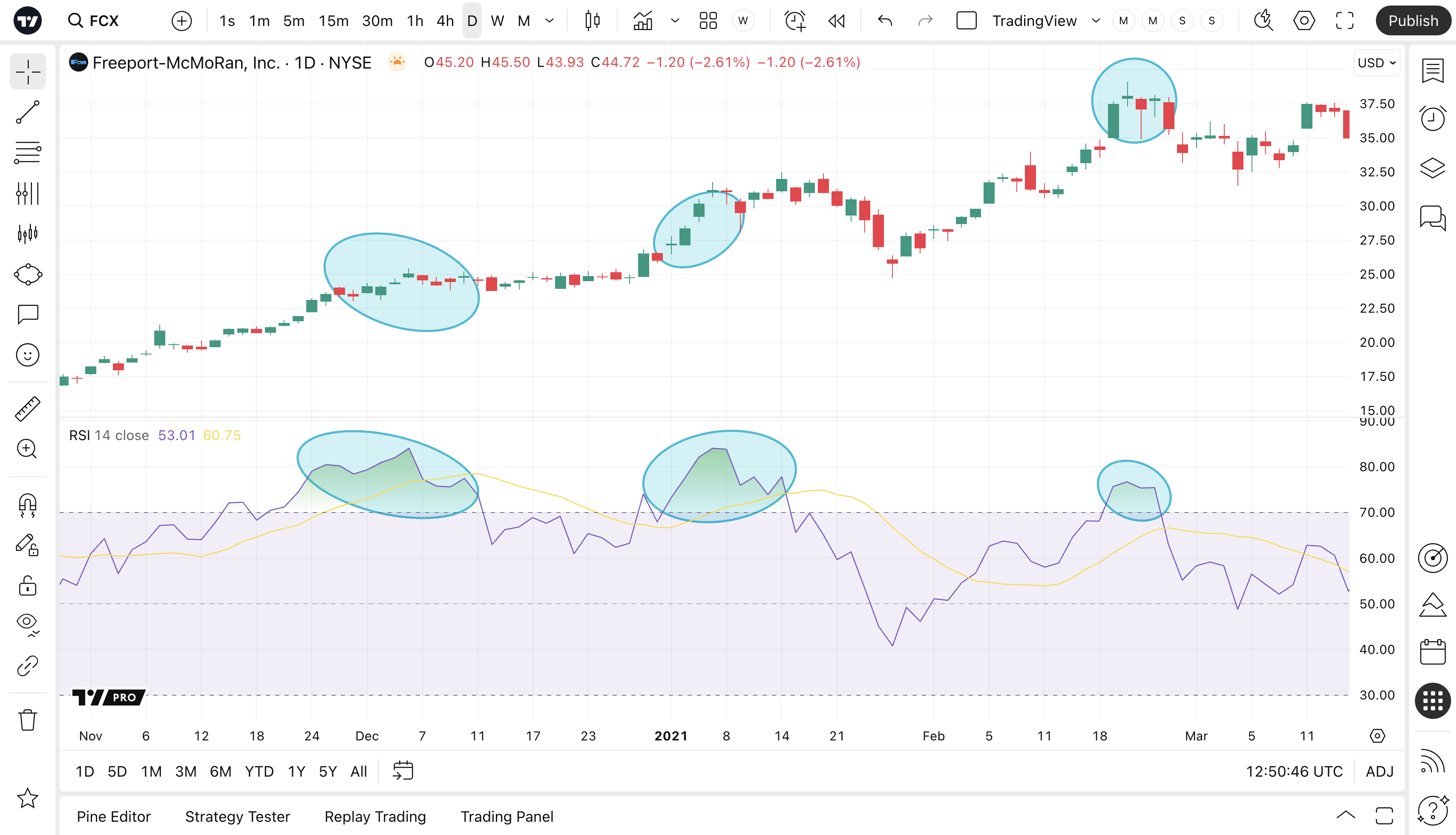Select the 6M date range
The width and height of the screenshot is (1456, 835).
click(x=220, y=772)
